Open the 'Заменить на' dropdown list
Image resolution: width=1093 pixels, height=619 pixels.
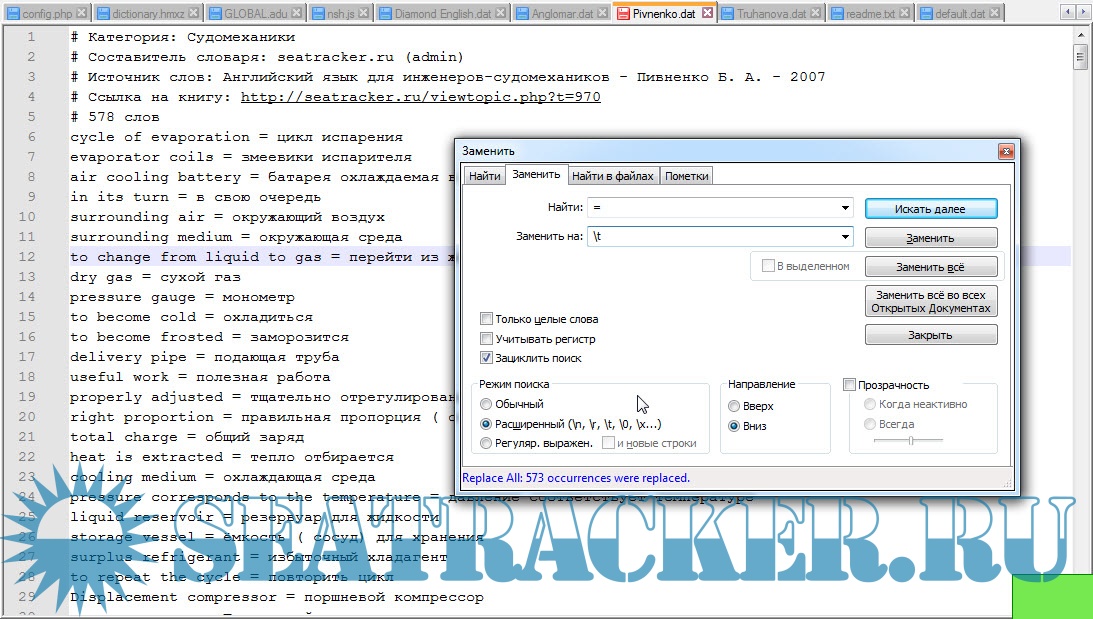pyautogui.click(x=845, y=238)
